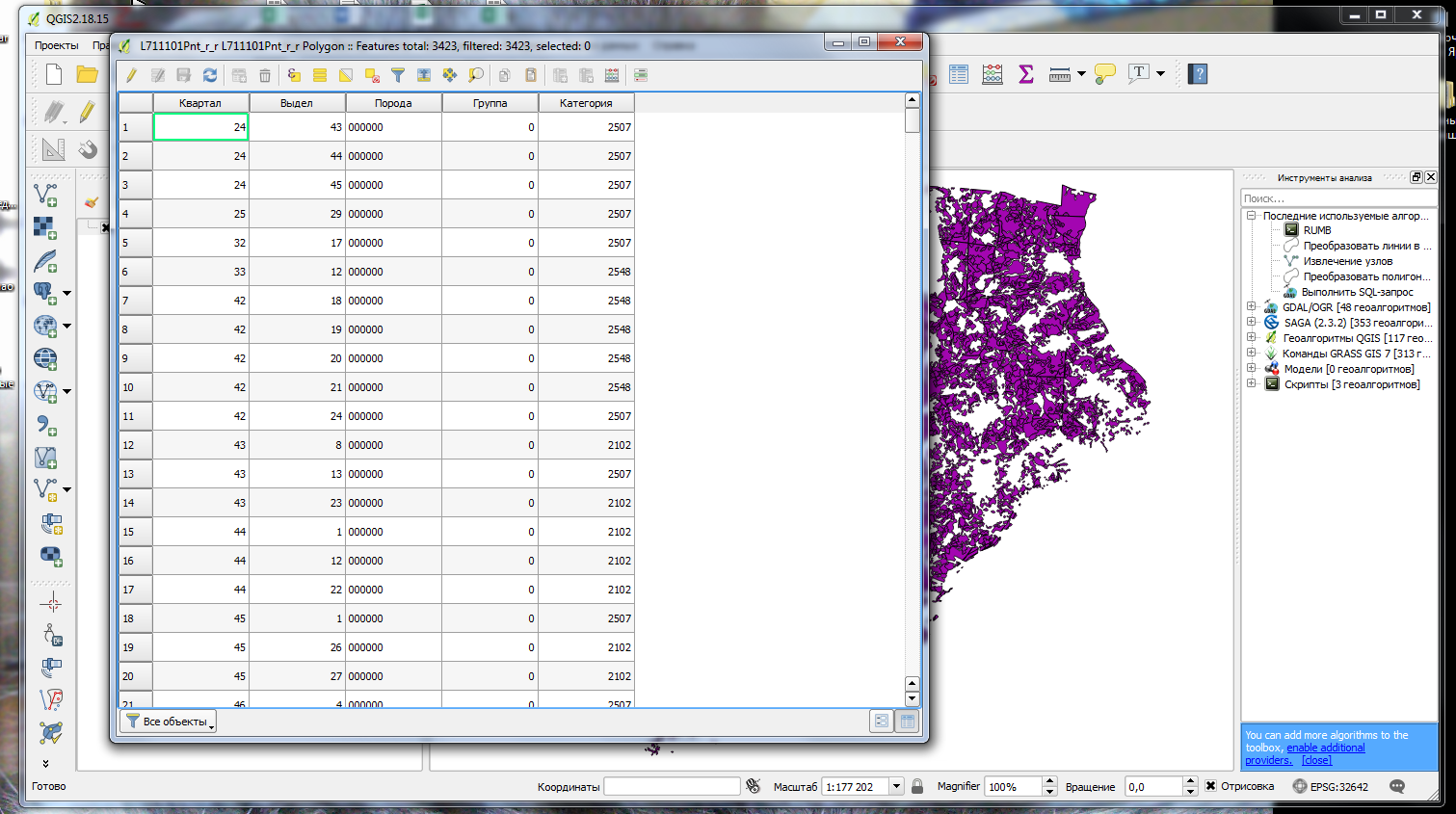
Task: Open the Проекты menu
Action: 56,45
